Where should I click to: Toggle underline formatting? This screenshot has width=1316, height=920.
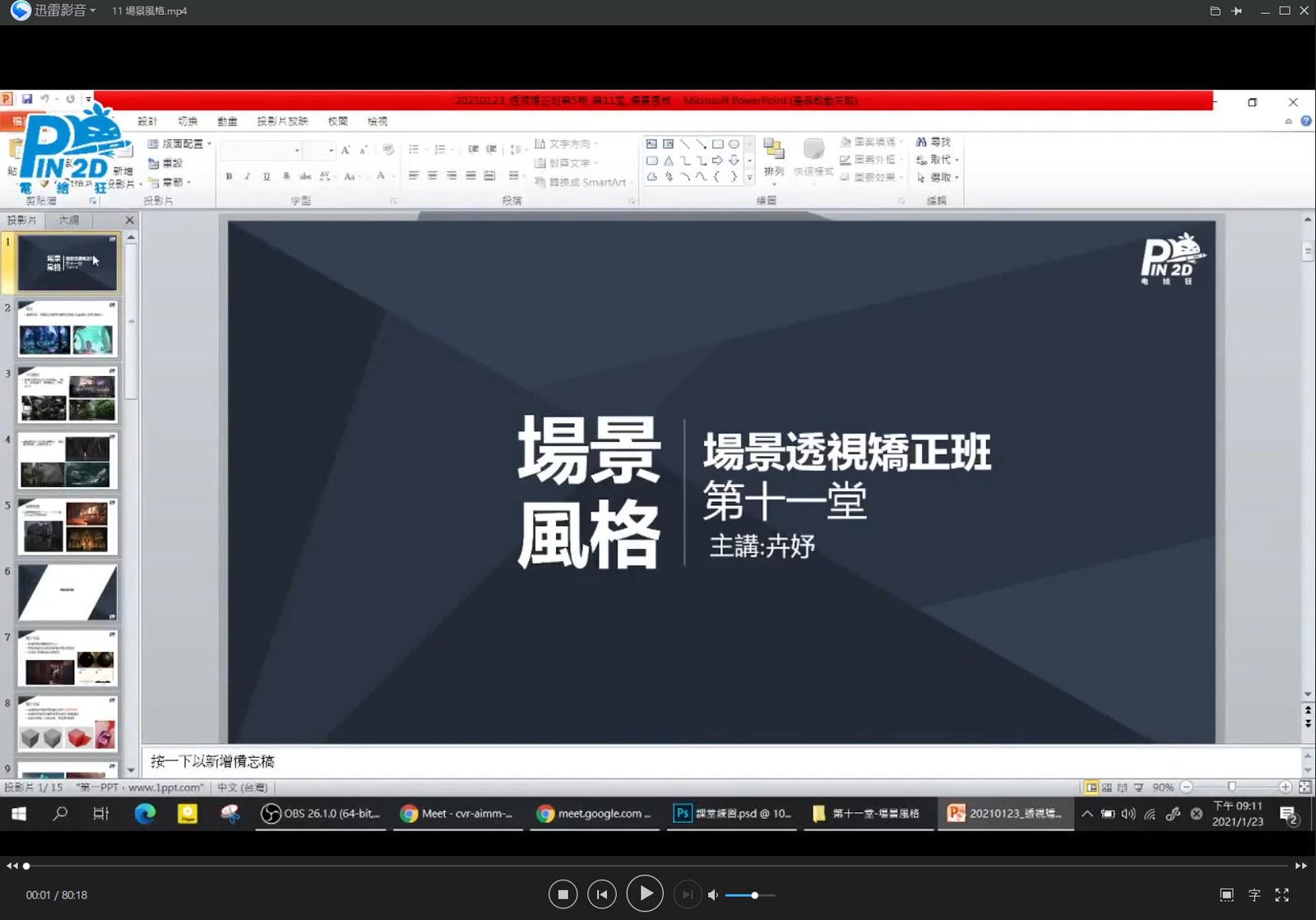[x=265, y=176]
